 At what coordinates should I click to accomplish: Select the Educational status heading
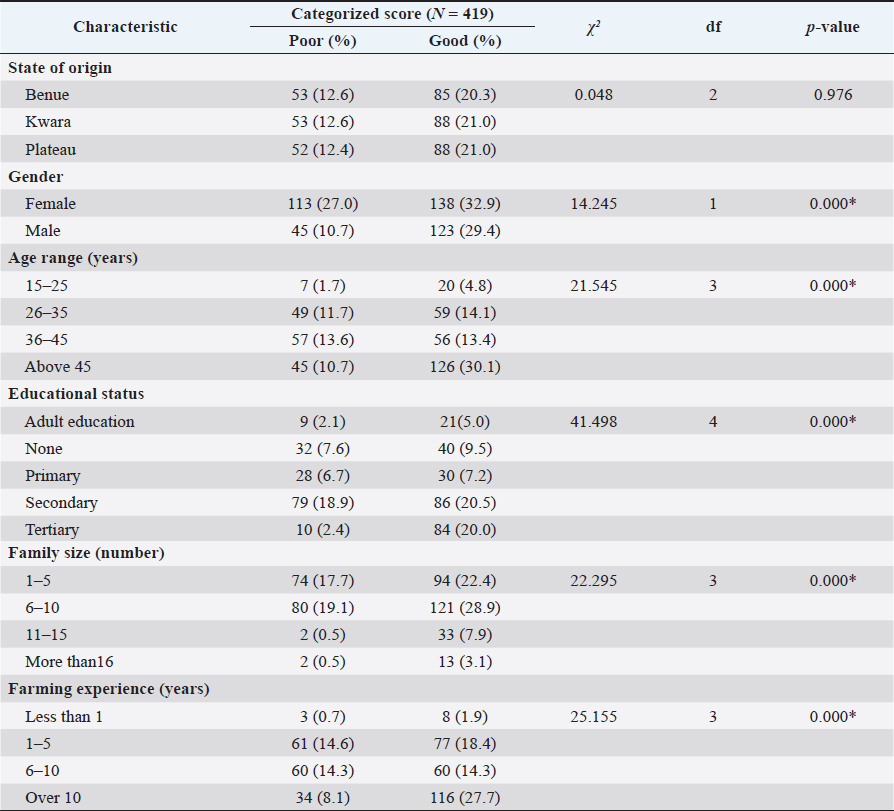[76, 394]
